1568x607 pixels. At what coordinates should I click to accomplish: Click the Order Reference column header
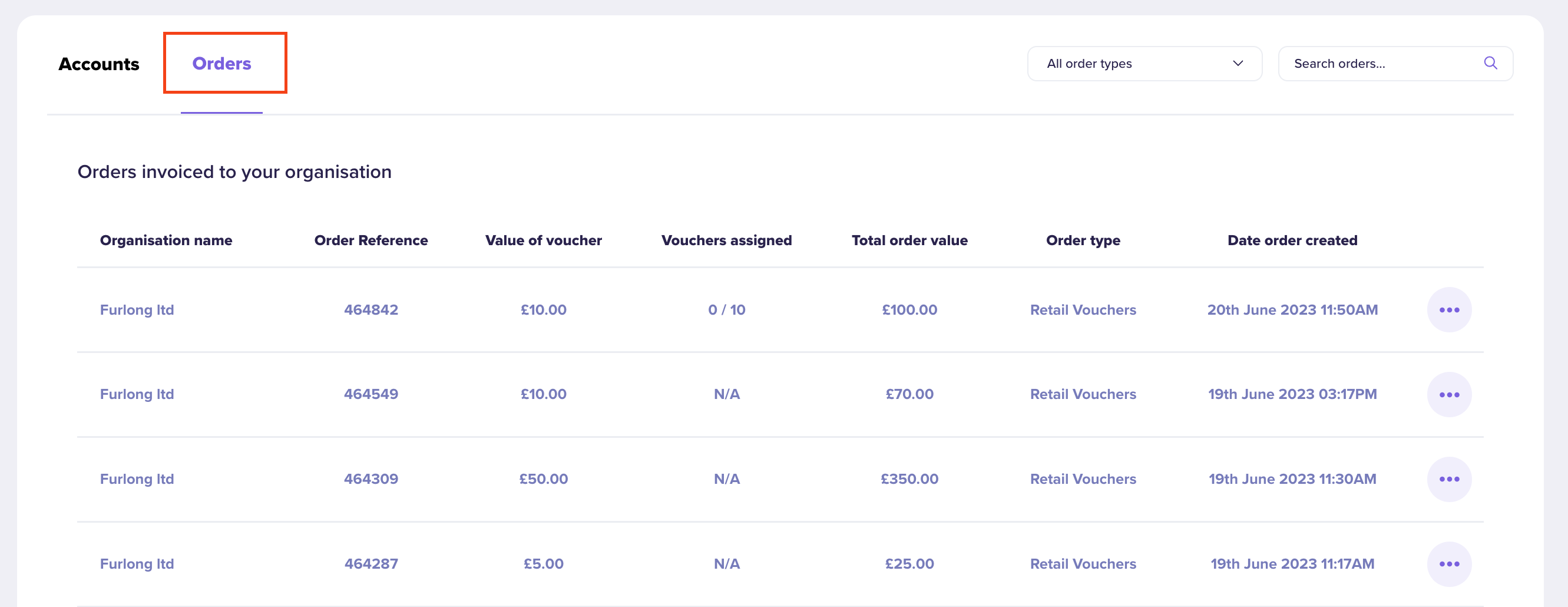[x=371, y=240]
